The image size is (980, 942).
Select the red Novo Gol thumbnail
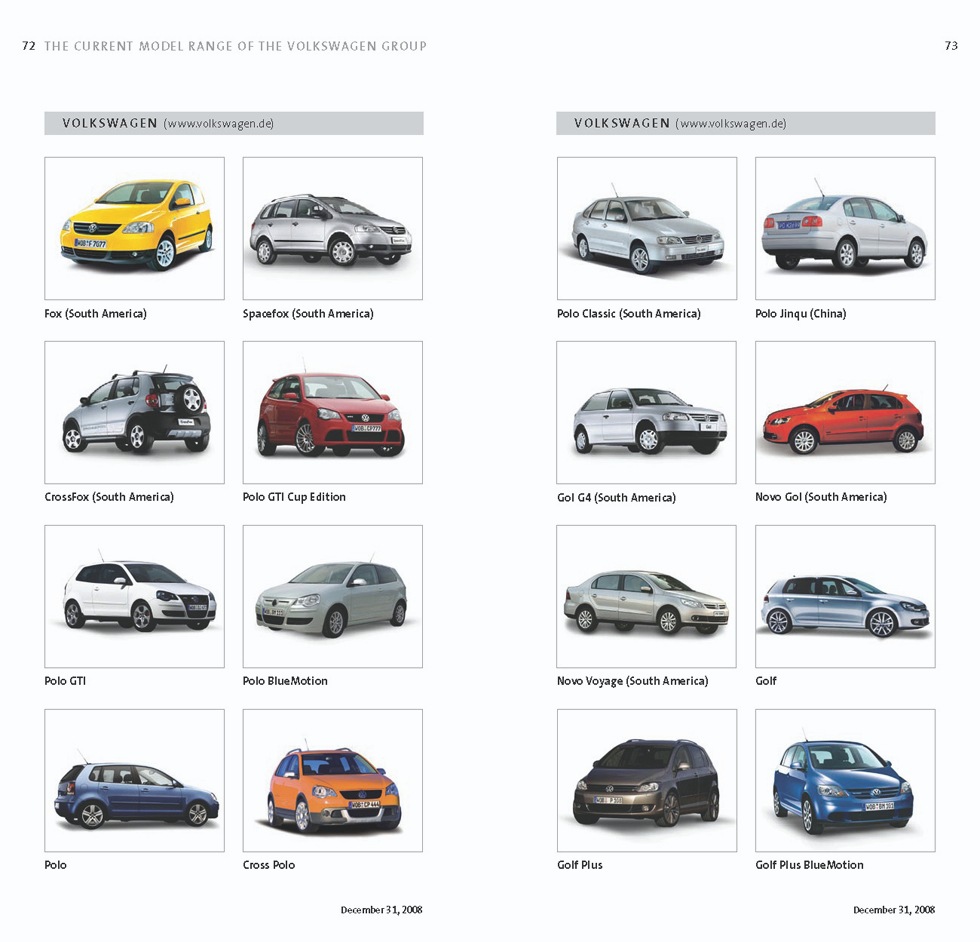tap(845, 412)
